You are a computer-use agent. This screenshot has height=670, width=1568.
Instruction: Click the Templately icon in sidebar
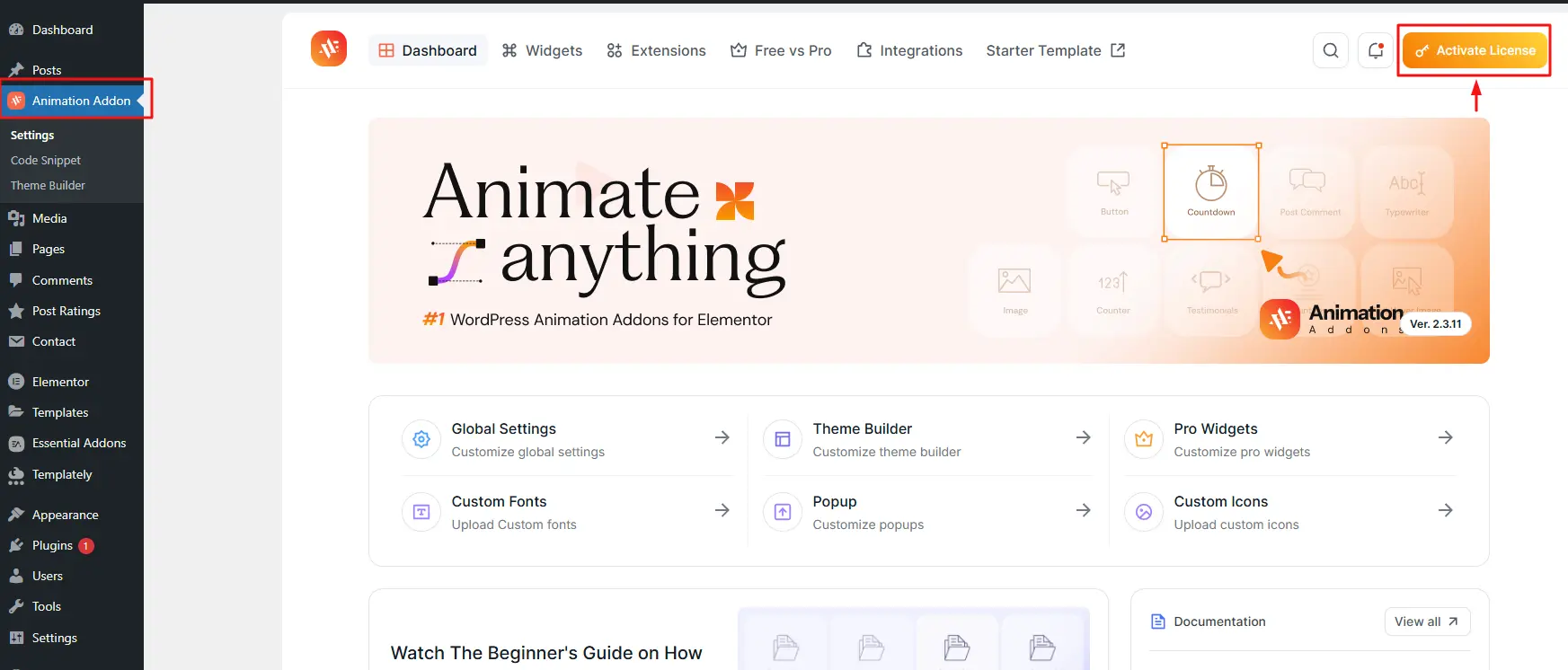click(16, 475)
